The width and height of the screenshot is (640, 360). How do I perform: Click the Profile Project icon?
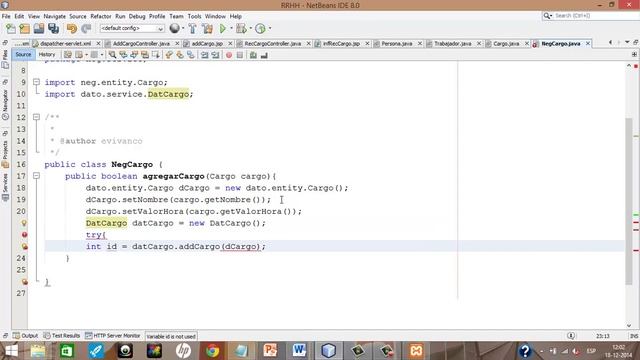click(260, 29)
